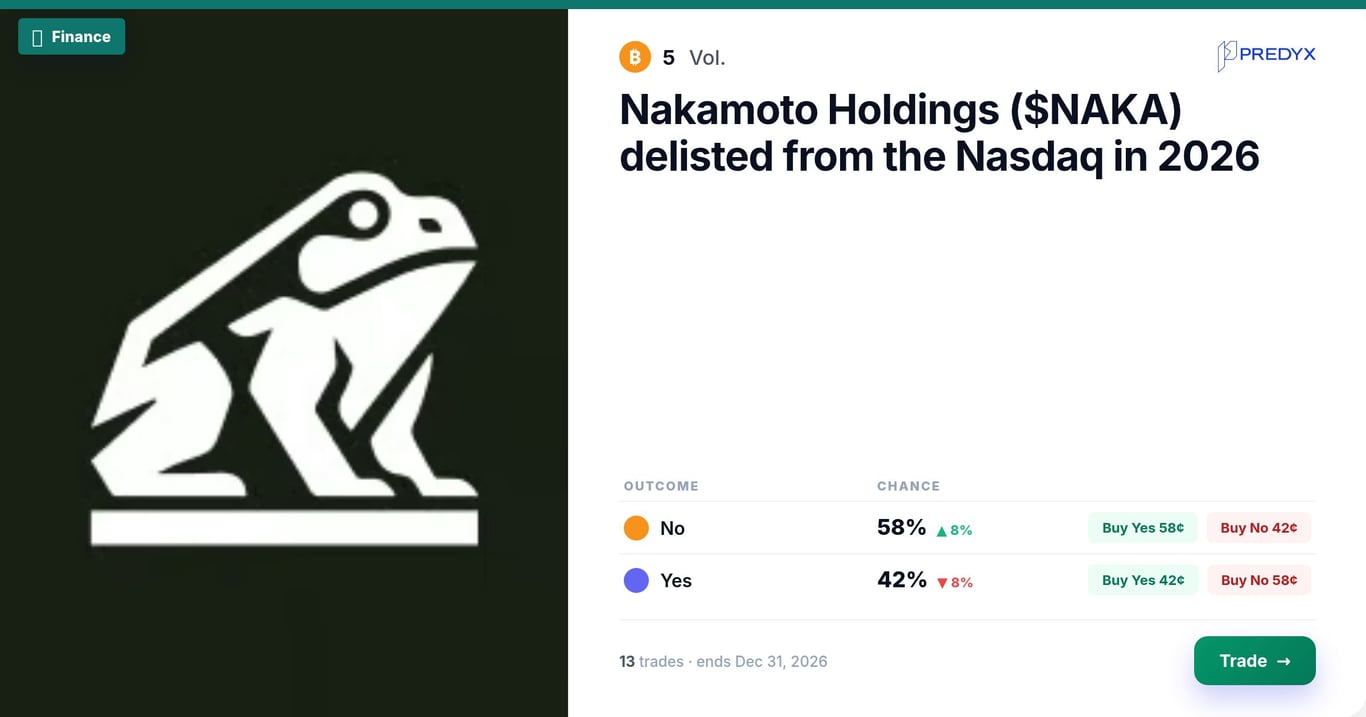Click the 58% chance value
Image resolution: width=1366 pixels, height=717 pixels.
[x=902, y=527]
